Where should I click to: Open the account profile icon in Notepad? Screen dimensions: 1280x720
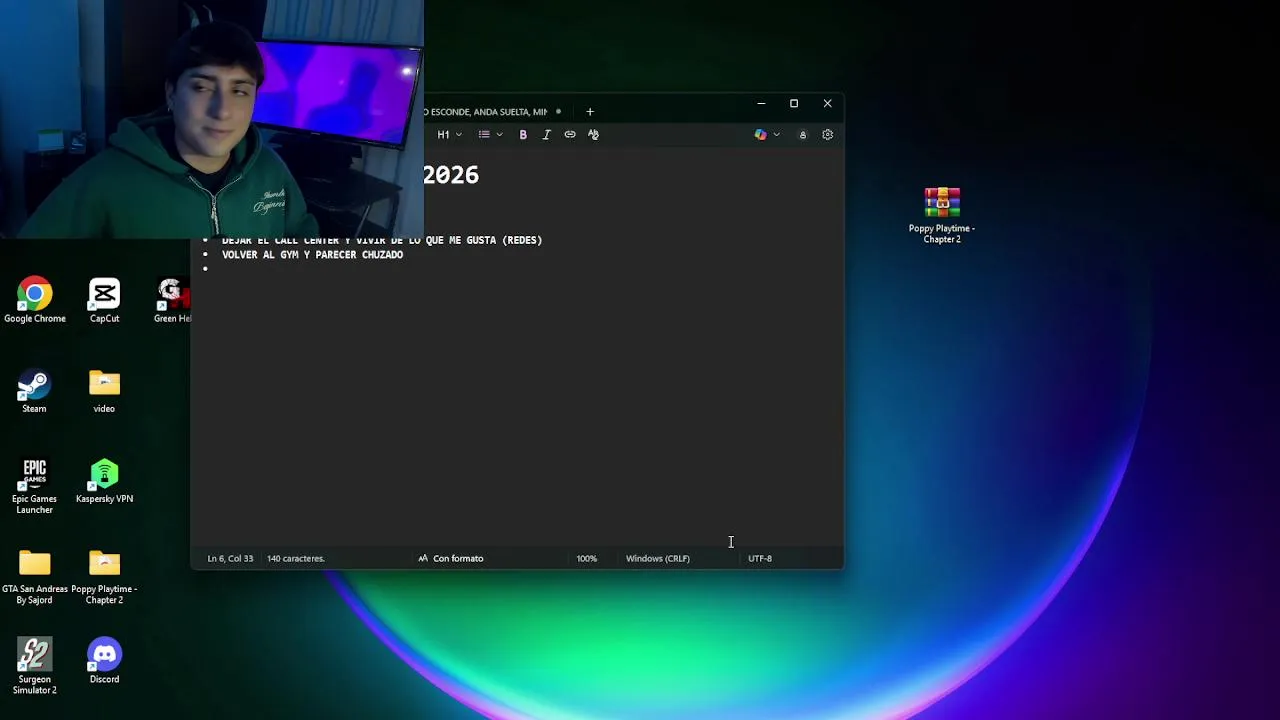802,135
